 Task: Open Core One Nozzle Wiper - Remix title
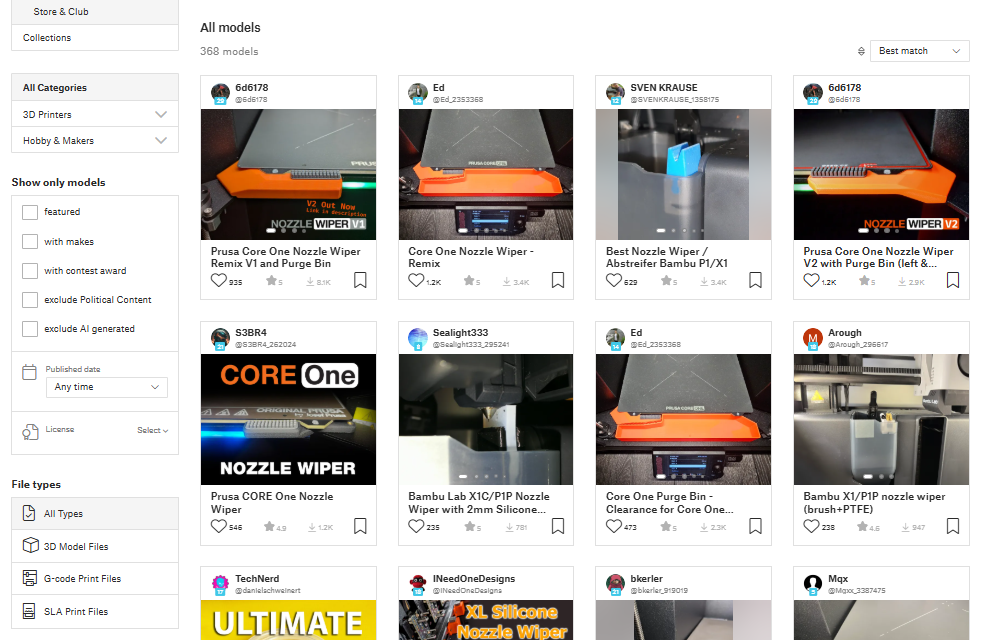click(471, 258)
